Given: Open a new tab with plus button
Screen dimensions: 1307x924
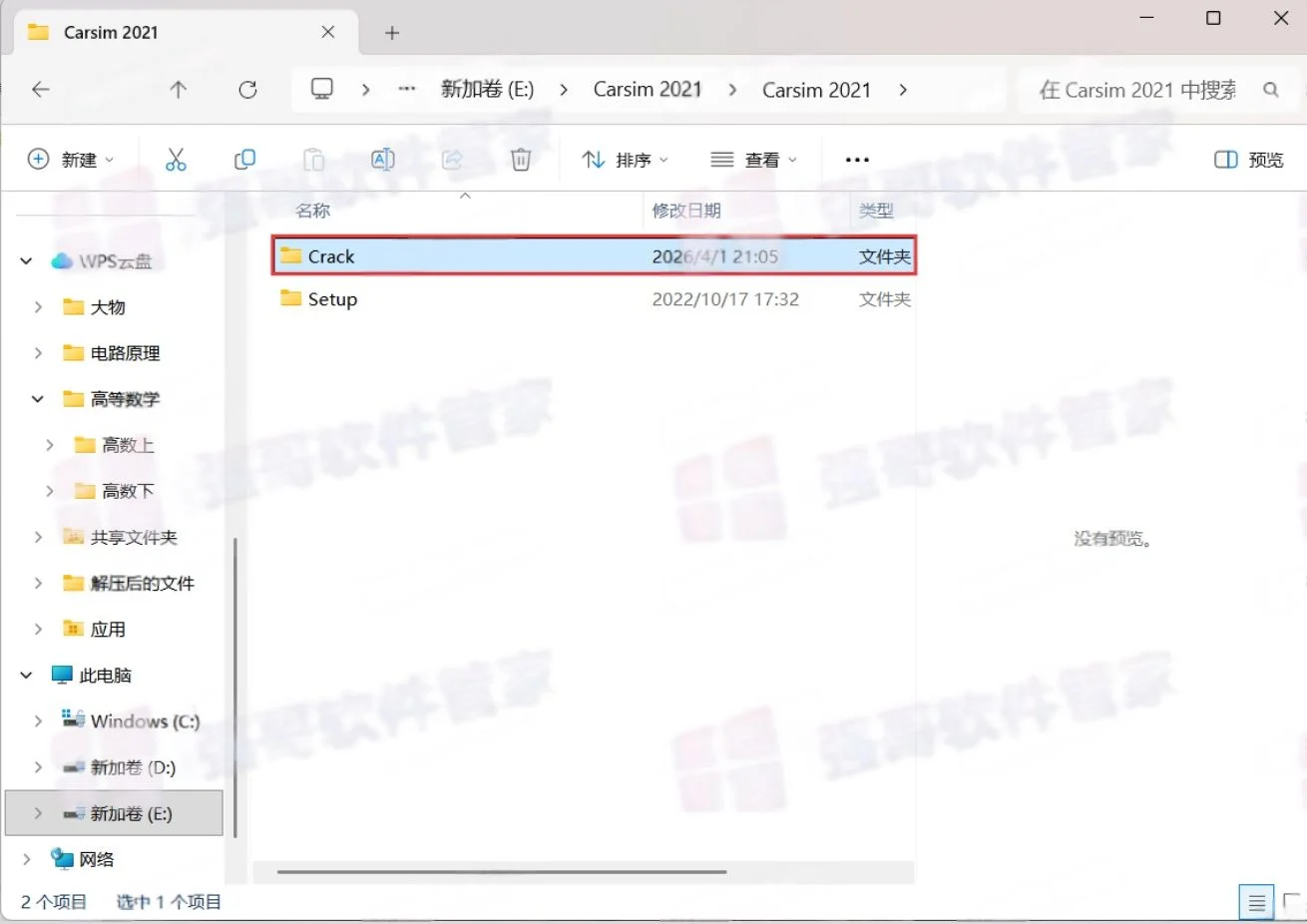Looking at the screenshot, I should point(392,33).
